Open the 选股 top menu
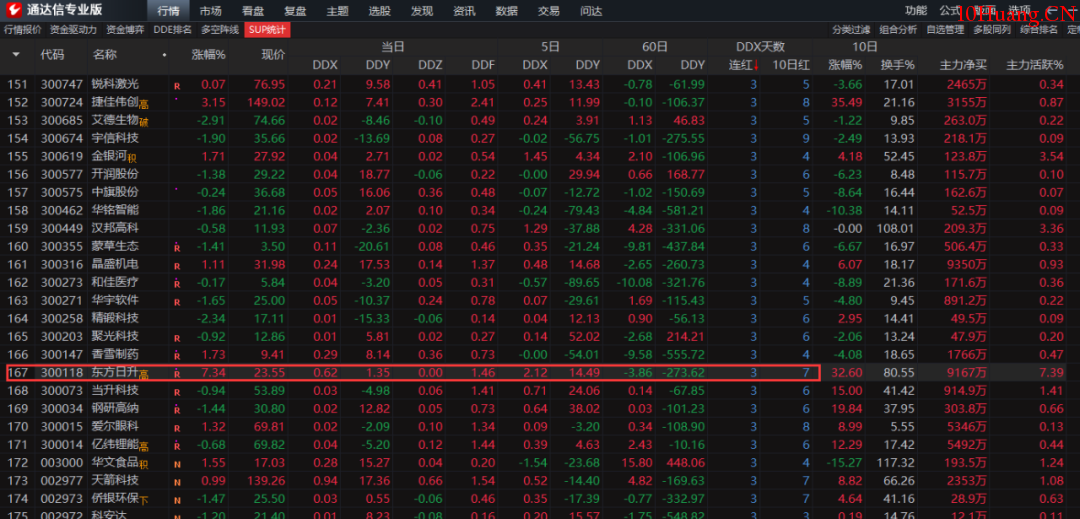Image resolution: width=1080 pixels, height=519 pixels. 380,11
